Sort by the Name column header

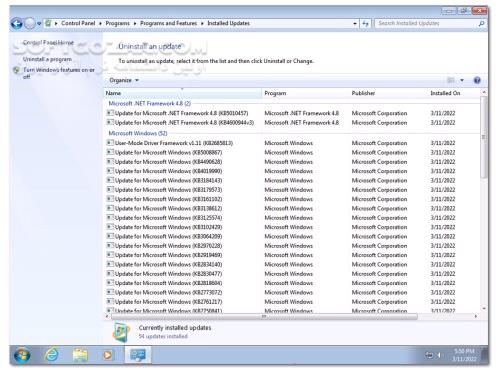(183, 93)
